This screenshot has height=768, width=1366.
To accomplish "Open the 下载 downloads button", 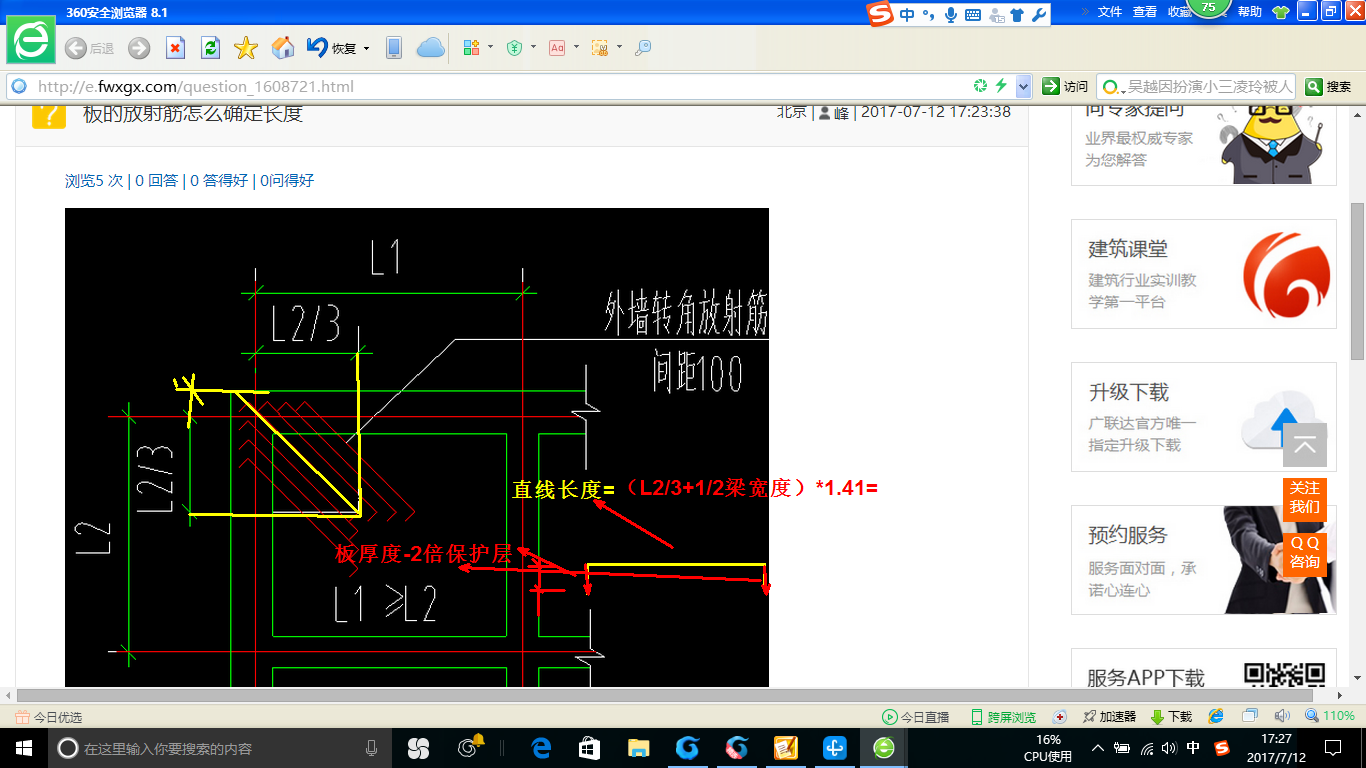I will click(1171, 717).
